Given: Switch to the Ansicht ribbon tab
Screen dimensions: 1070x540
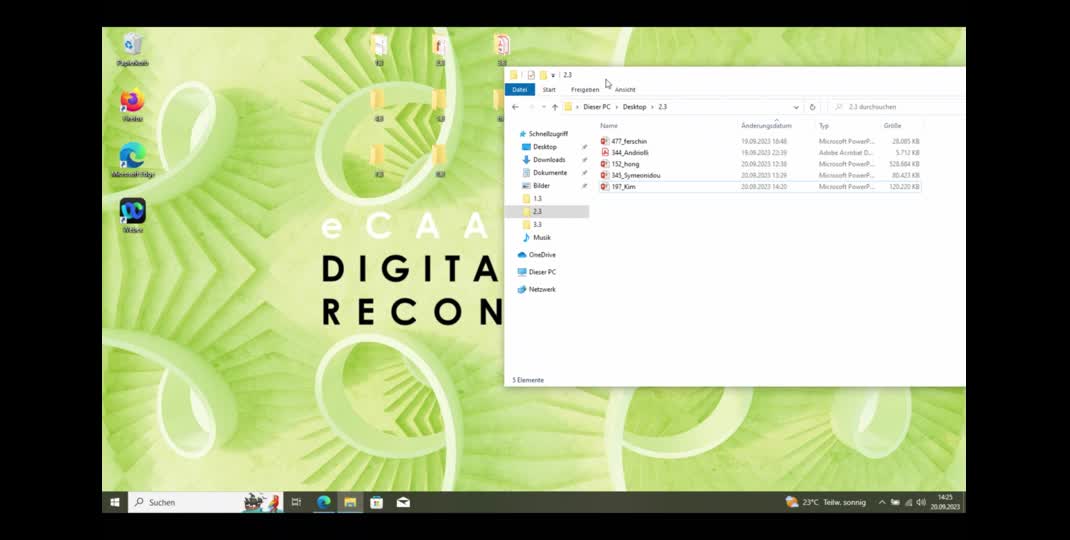Looking at the screenshot, I should click(625, 89).
